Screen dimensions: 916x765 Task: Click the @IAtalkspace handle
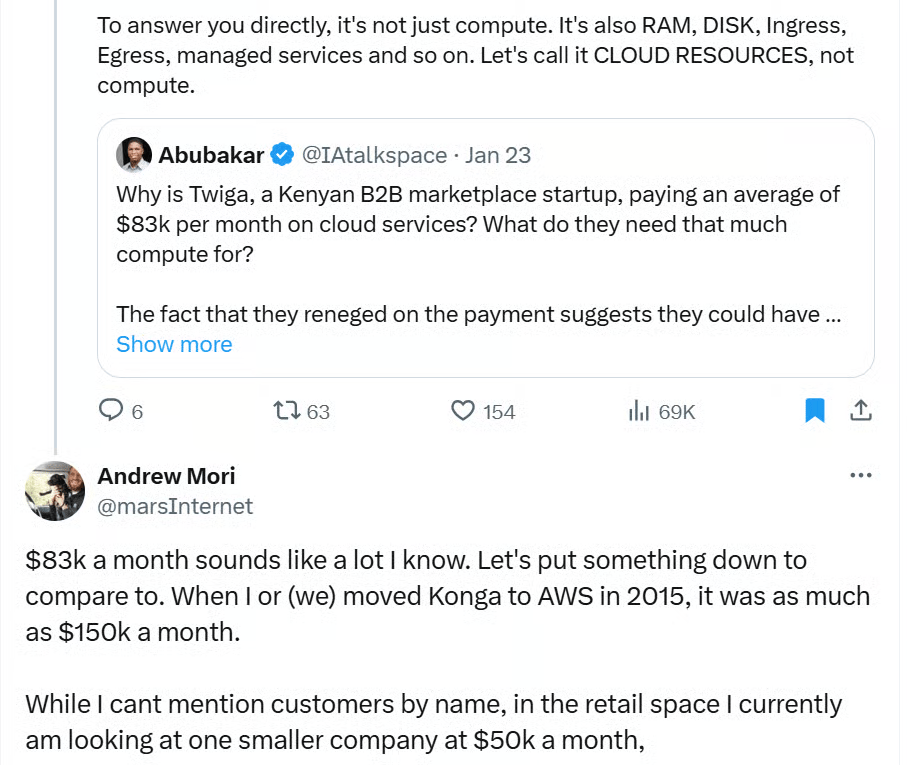[x=374, y=155]
